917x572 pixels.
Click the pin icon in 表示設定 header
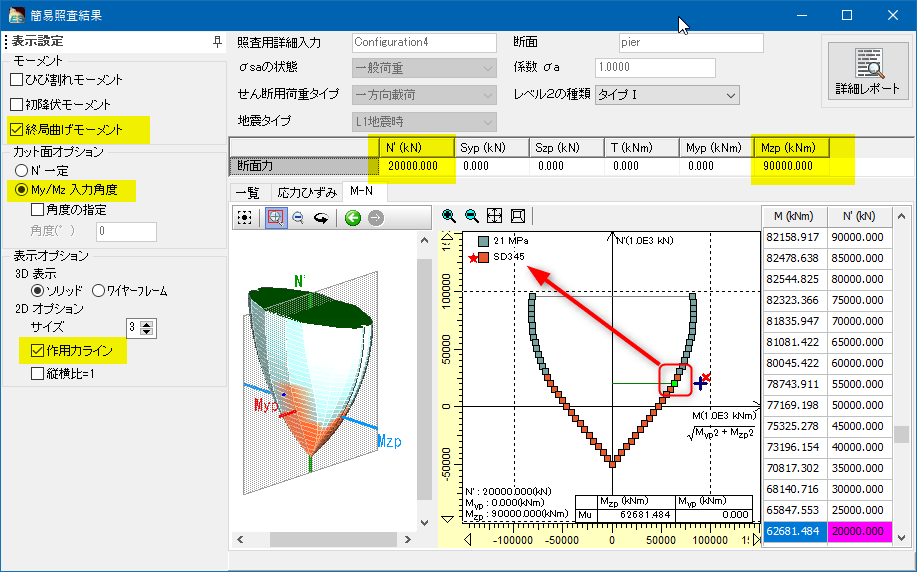coord(217,42)
